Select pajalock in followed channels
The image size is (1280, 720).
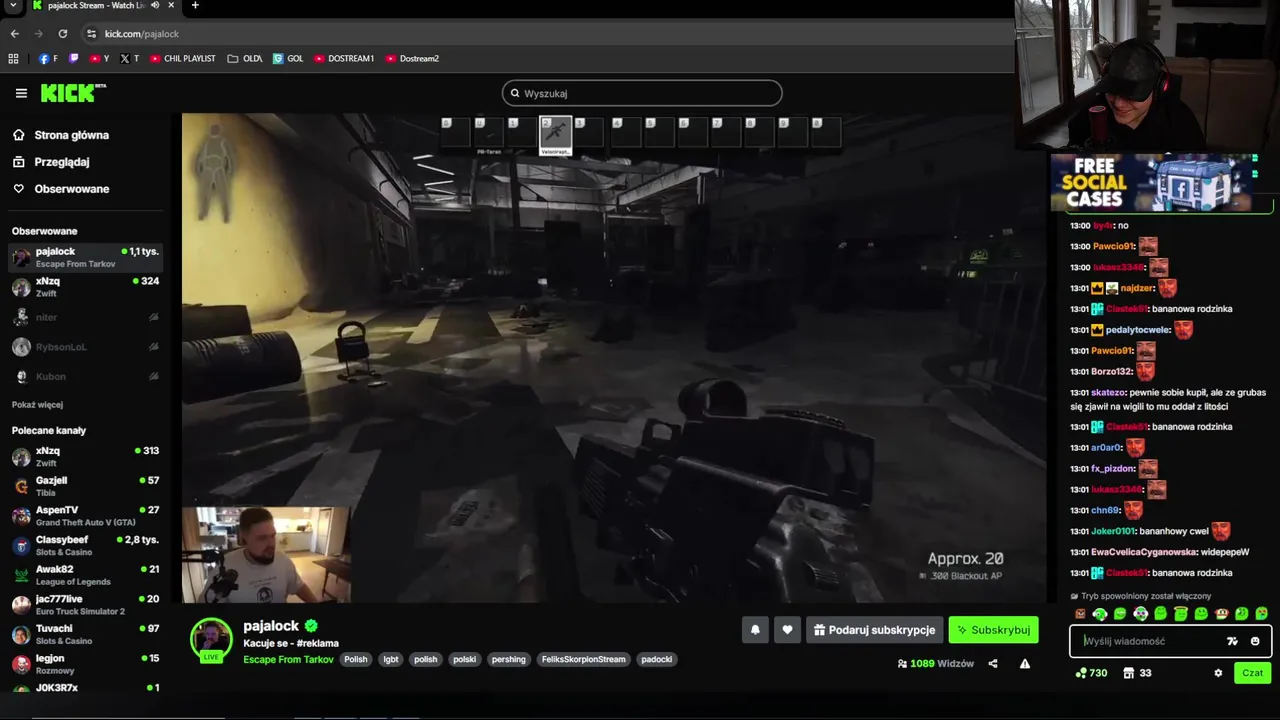[85, 257]
